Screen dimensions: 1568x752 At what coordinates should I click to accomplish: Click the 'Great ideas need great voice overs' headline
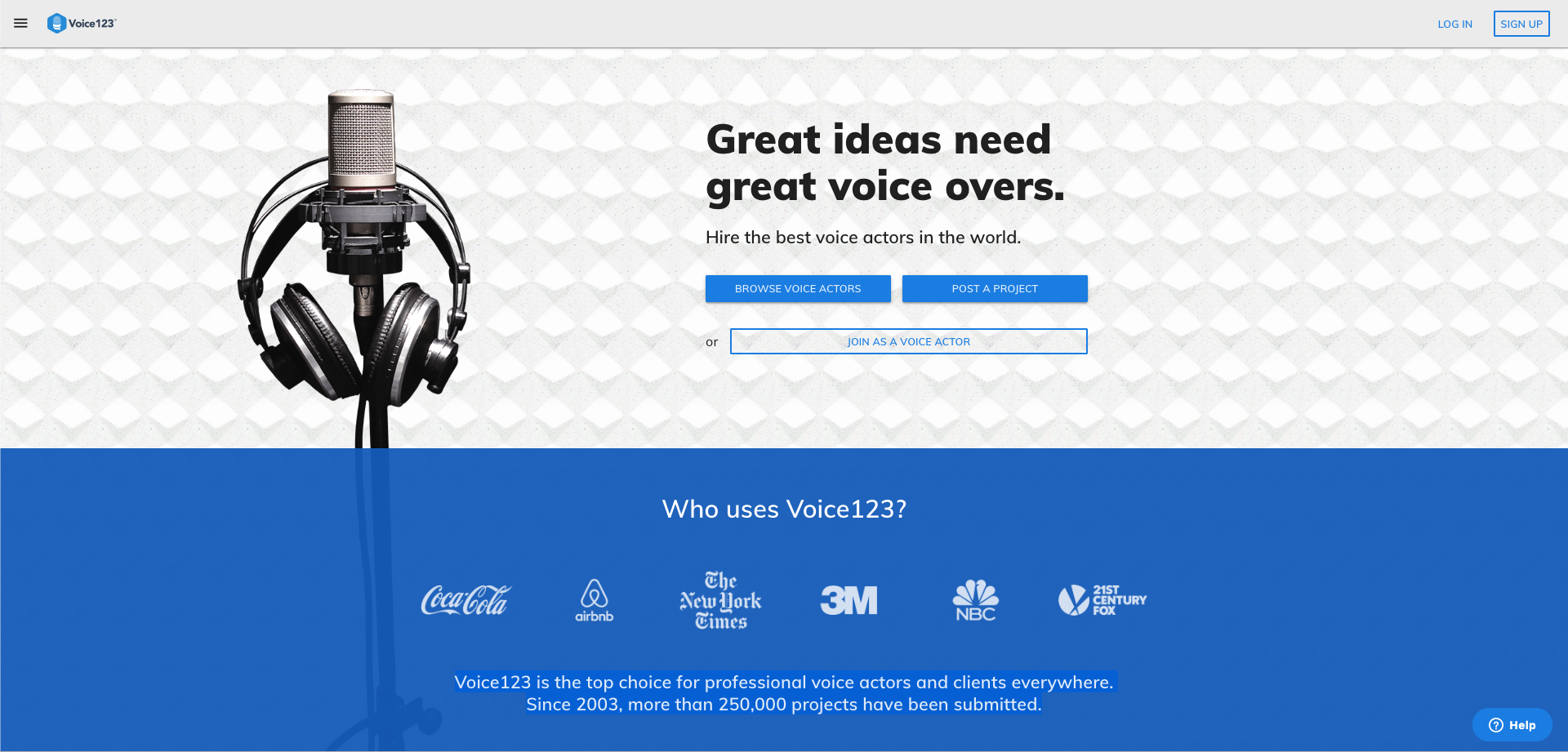[886, 163]
